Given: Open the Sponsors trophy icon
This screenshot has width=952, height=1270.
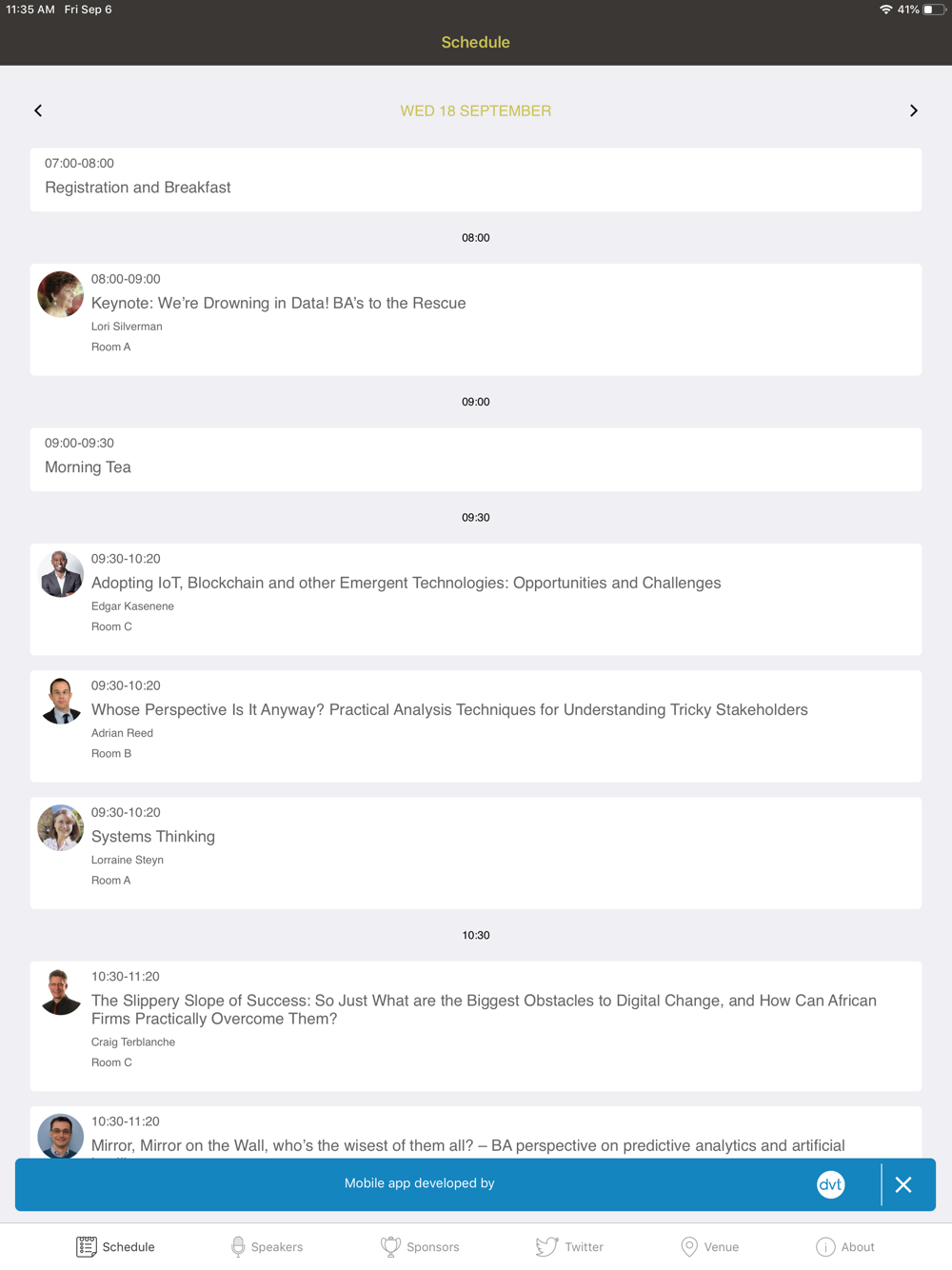Looking at the screenshot, I should point(390,1246).
